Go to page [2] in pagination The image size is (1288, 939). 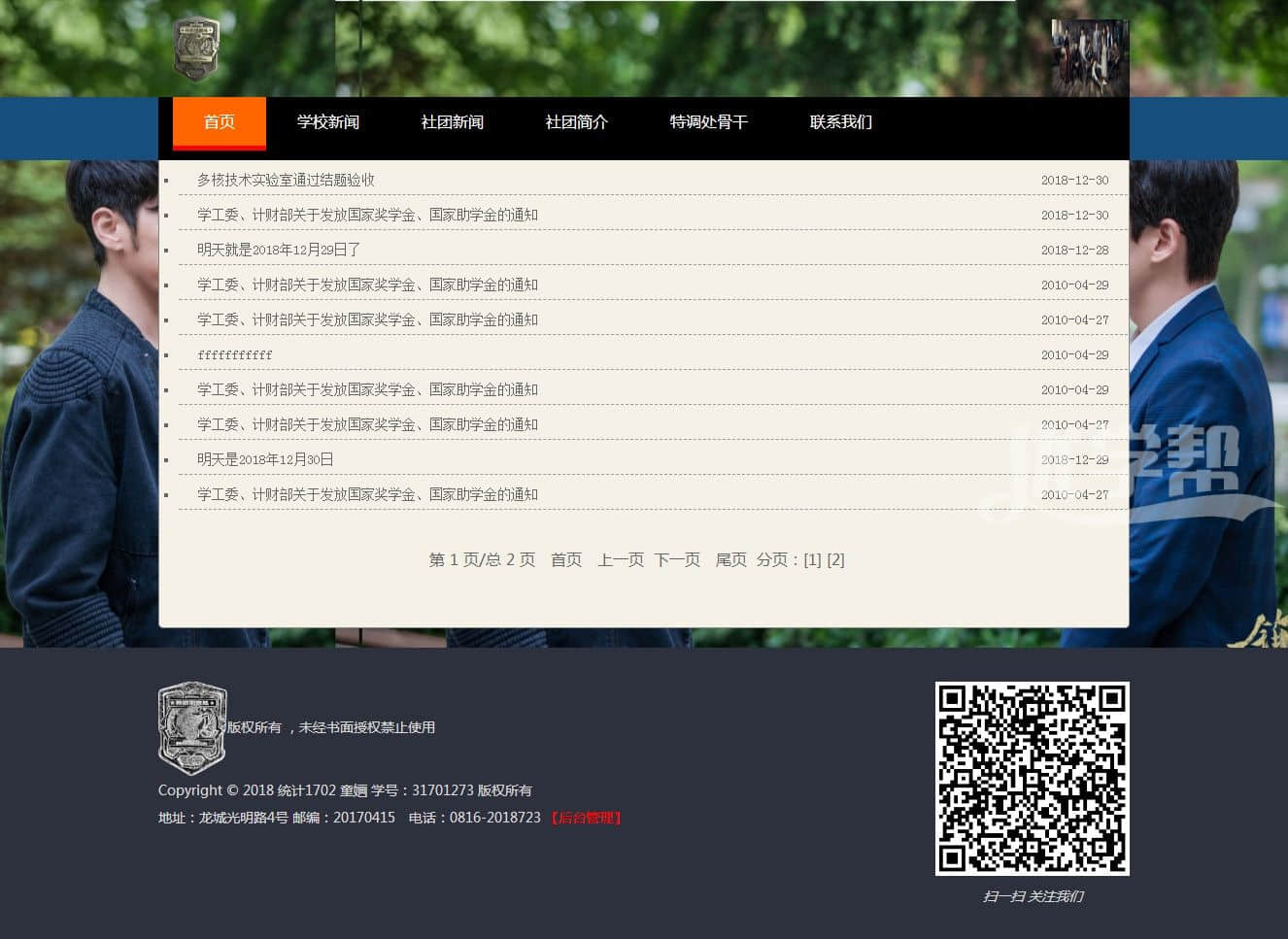pos(835,559)
